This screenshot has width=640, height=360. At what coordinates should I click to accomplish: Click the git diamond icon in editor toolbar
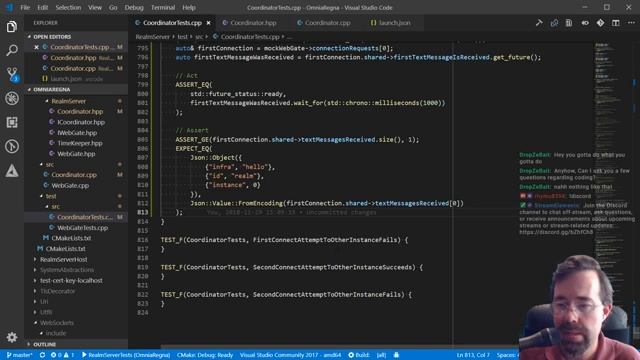pos(600,23)
